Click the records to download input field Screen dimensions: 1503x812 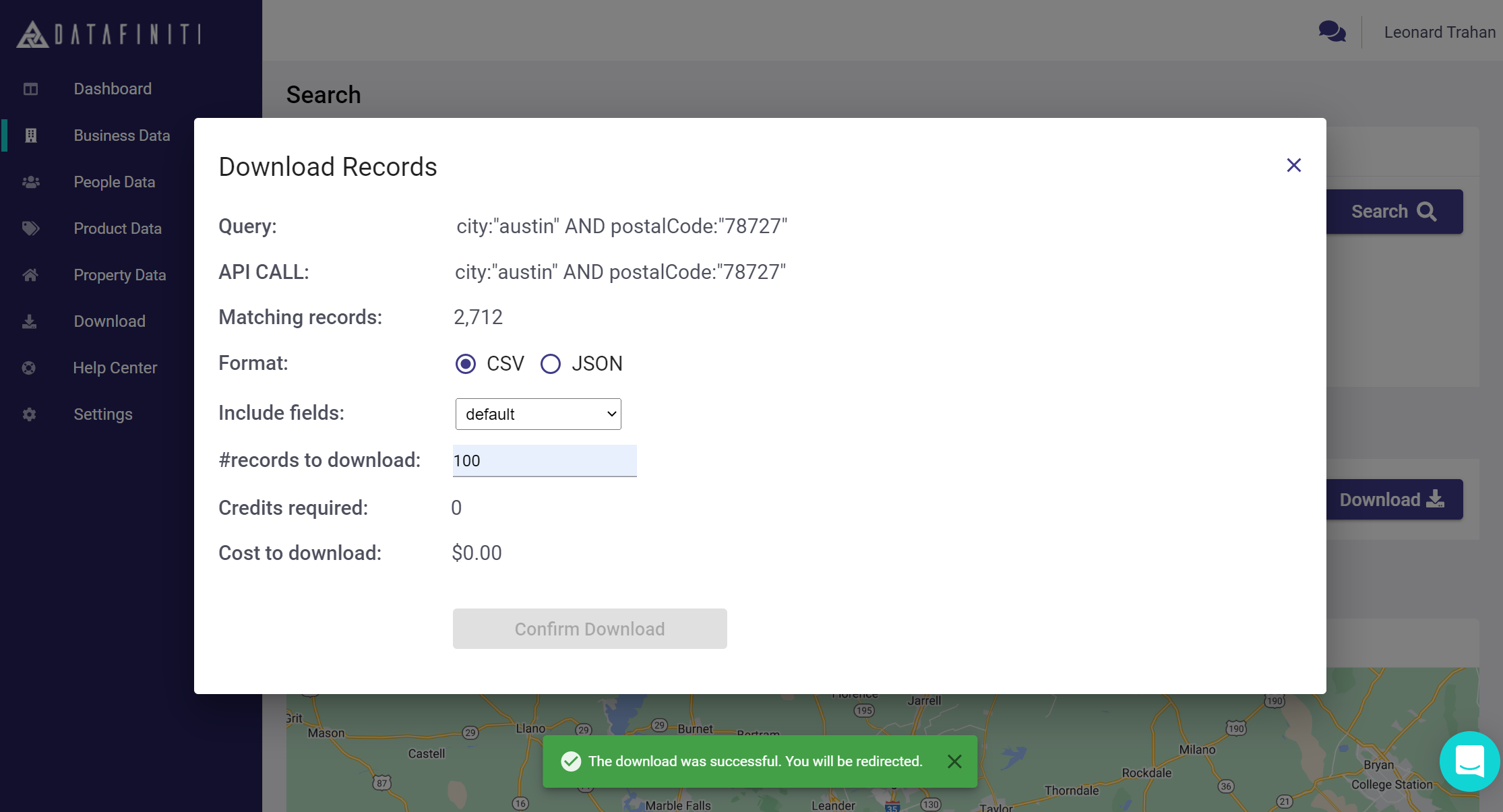coord(544,461)
